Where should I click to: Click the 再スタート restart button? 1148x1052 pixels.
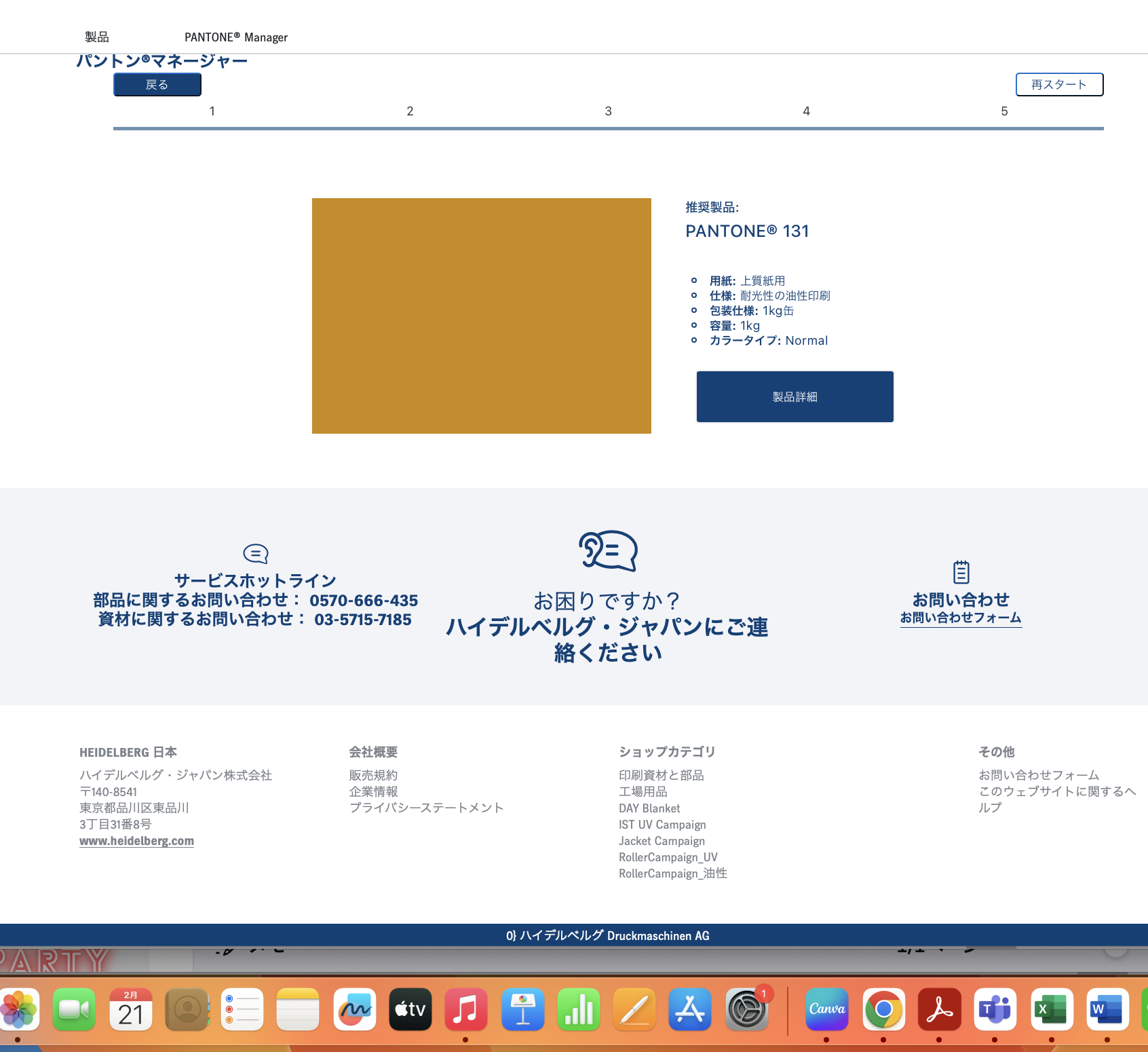[1059, 85]
